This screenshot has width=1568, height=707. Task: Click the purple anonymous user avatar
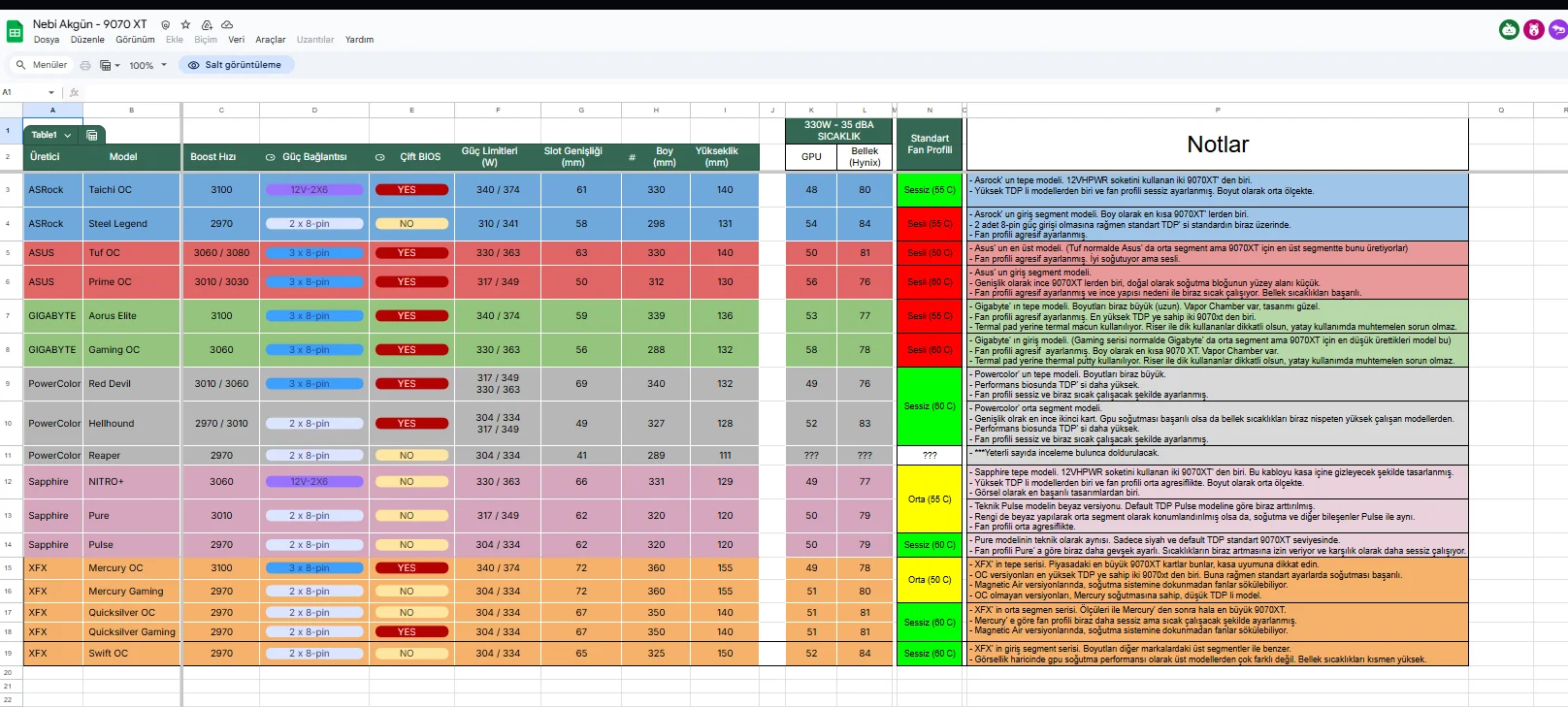[x=1558, y=30]
